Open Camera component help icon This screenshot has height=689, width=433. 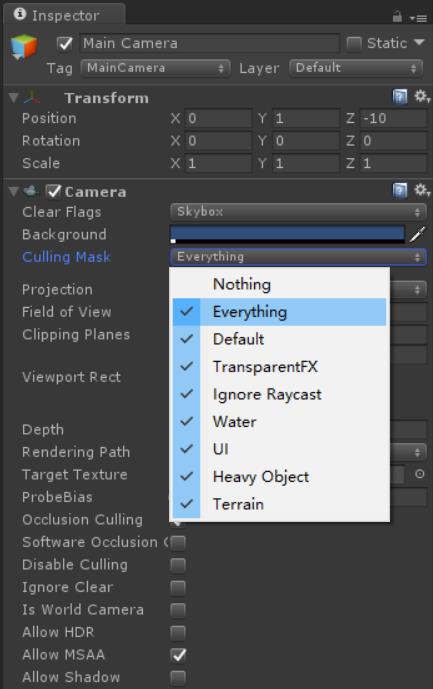(400, 191)
